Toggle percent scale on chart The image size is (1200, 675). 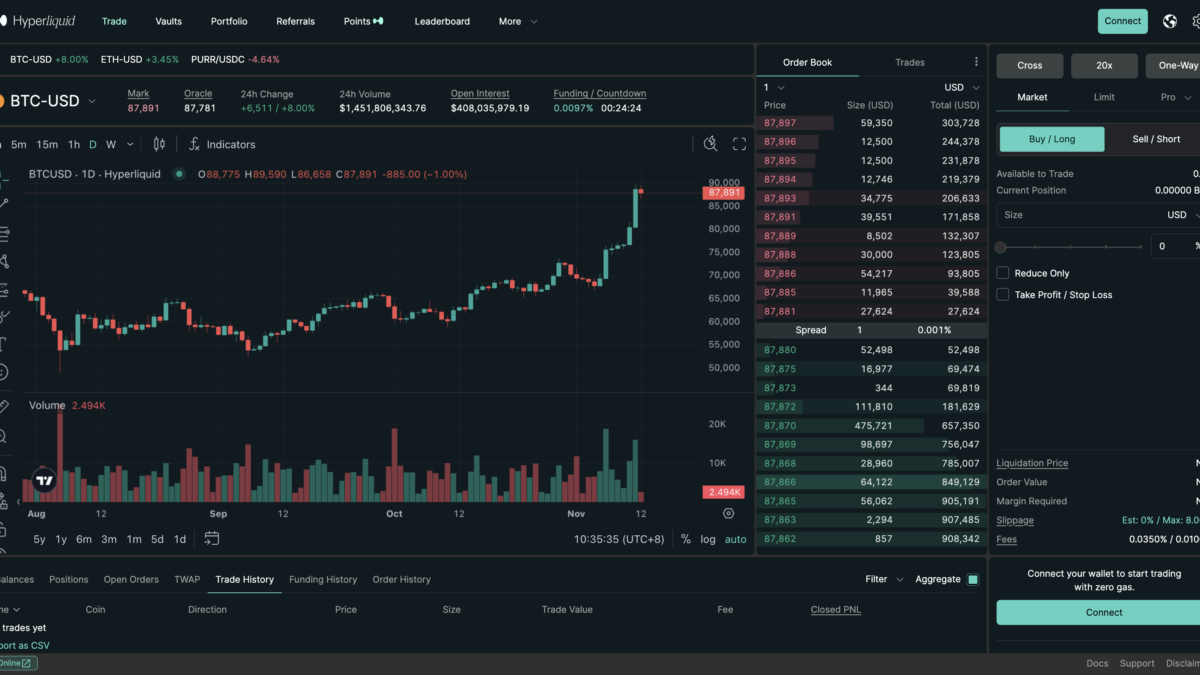coord(686,539)
